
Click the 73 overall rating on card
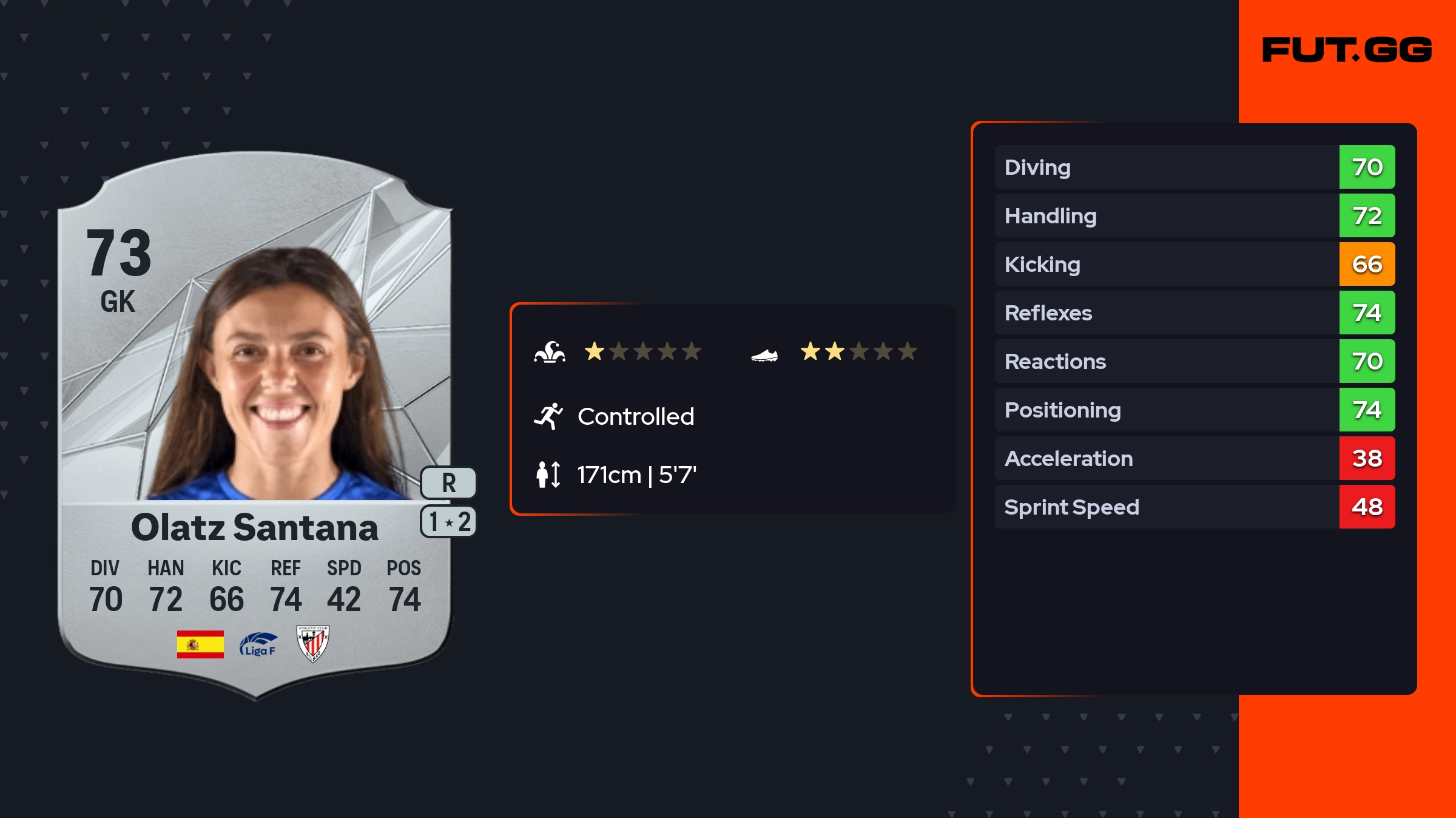[119, 253]
